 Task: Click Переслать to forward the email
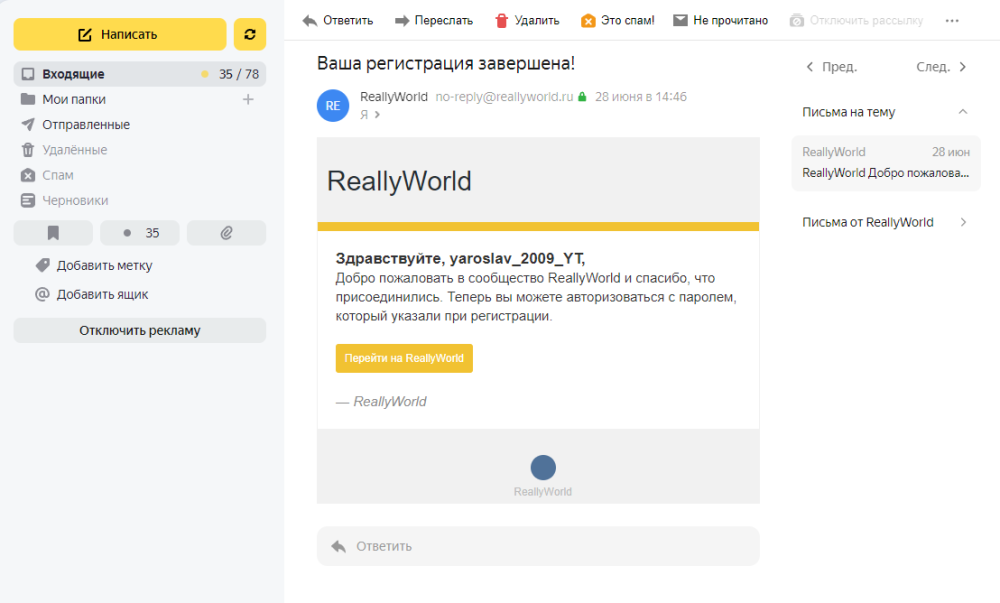click(x=434, y=20)
